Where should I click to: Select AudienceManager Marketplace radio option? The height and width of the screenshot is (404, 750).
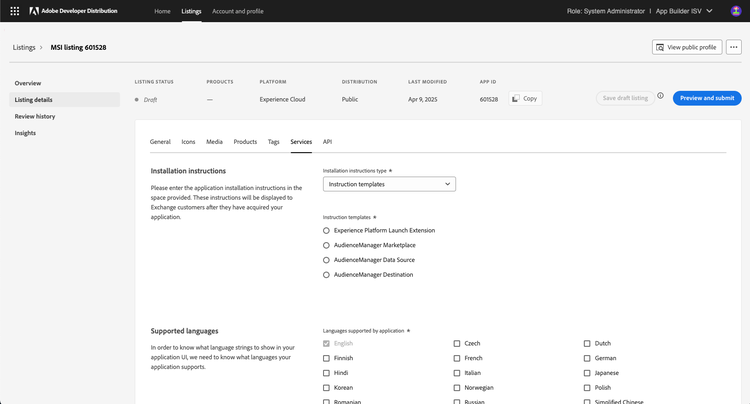click(x=326, y=245)
